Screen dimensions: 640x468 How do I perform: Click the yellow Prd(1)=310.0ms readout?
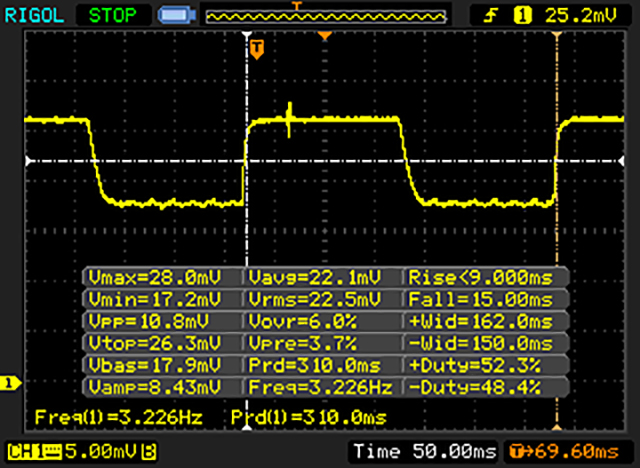[309, 417]
